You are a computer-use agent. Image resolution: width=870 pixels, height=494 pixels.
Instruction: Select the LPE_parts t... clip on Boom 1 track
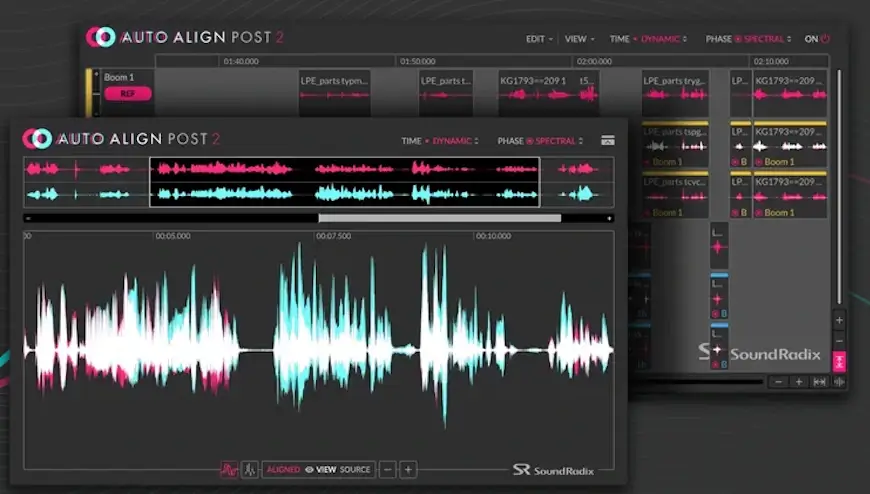(x=446, y=92)
